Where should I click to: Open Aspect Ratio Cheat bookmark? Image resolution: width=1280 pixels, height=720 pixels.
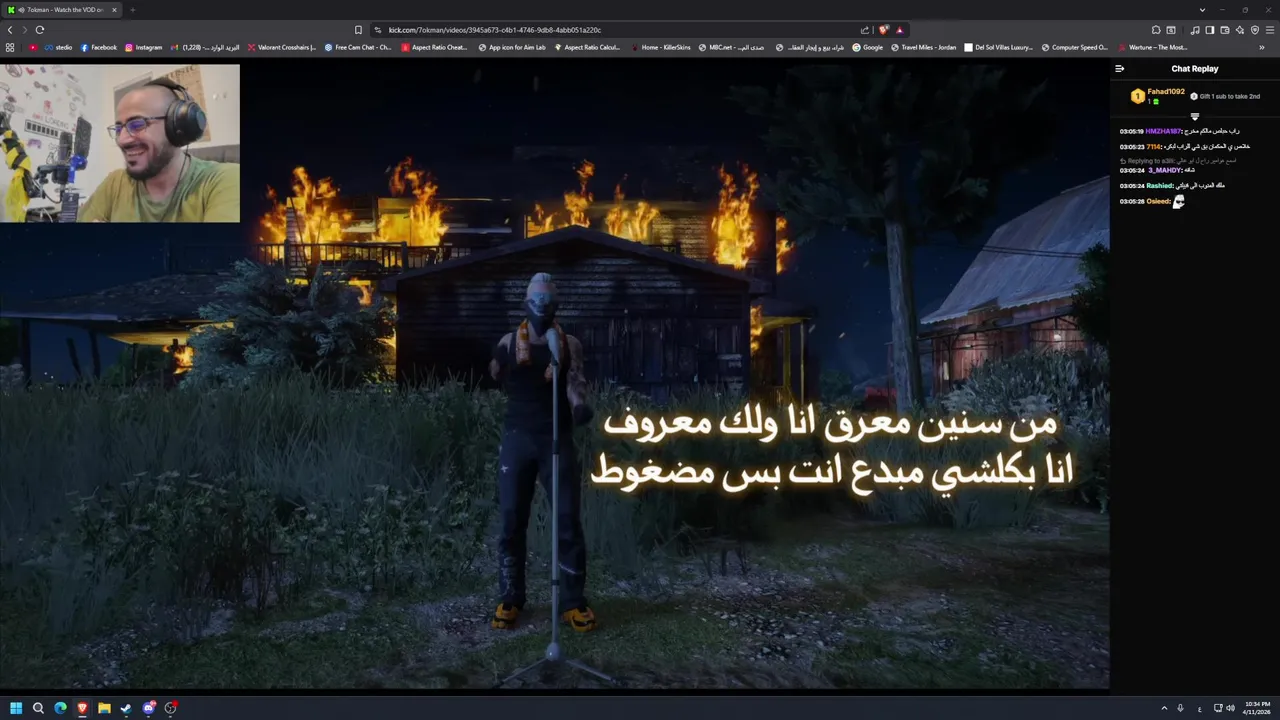point(434,47)
